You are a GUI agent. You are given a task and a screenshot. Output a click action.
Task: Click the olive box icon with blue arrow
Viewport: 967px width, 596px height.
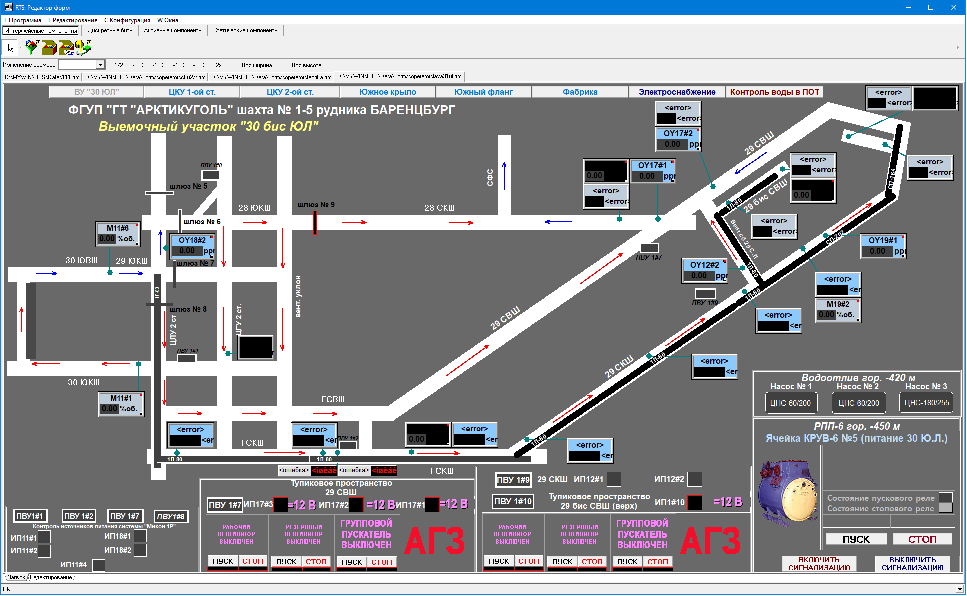(66, 48)
